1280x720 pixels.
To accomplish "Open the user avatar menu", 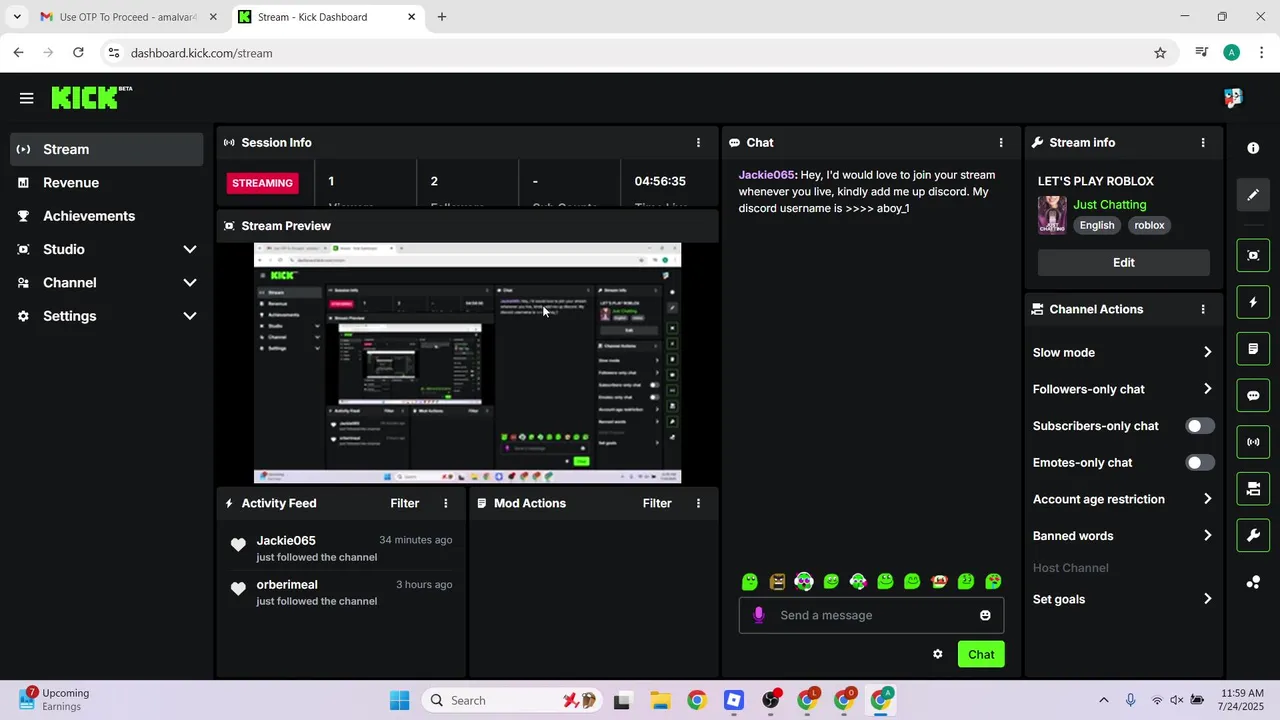I will coord(1233,97).
